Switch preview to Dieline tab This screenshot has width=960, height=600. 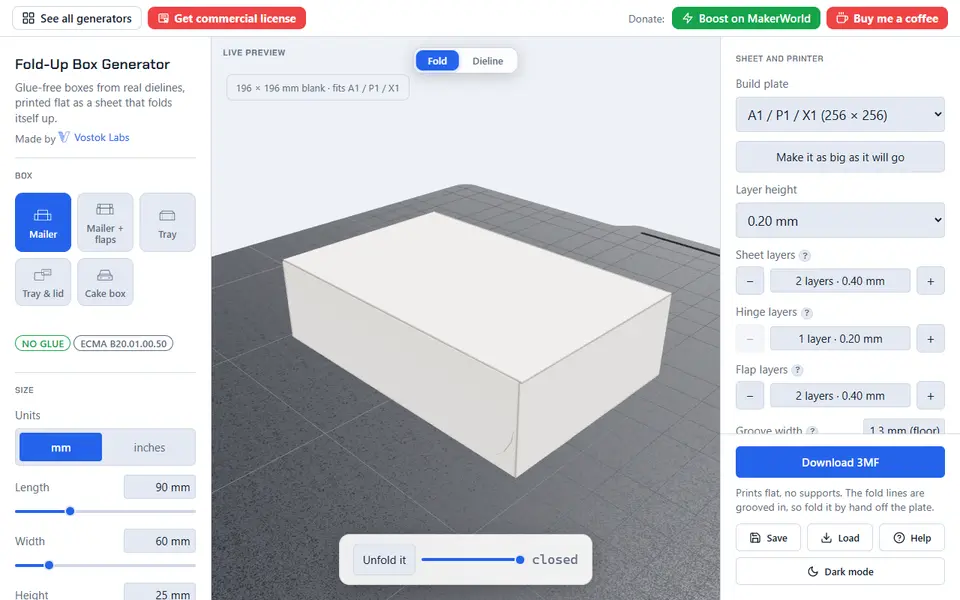[x=487, y=61]
